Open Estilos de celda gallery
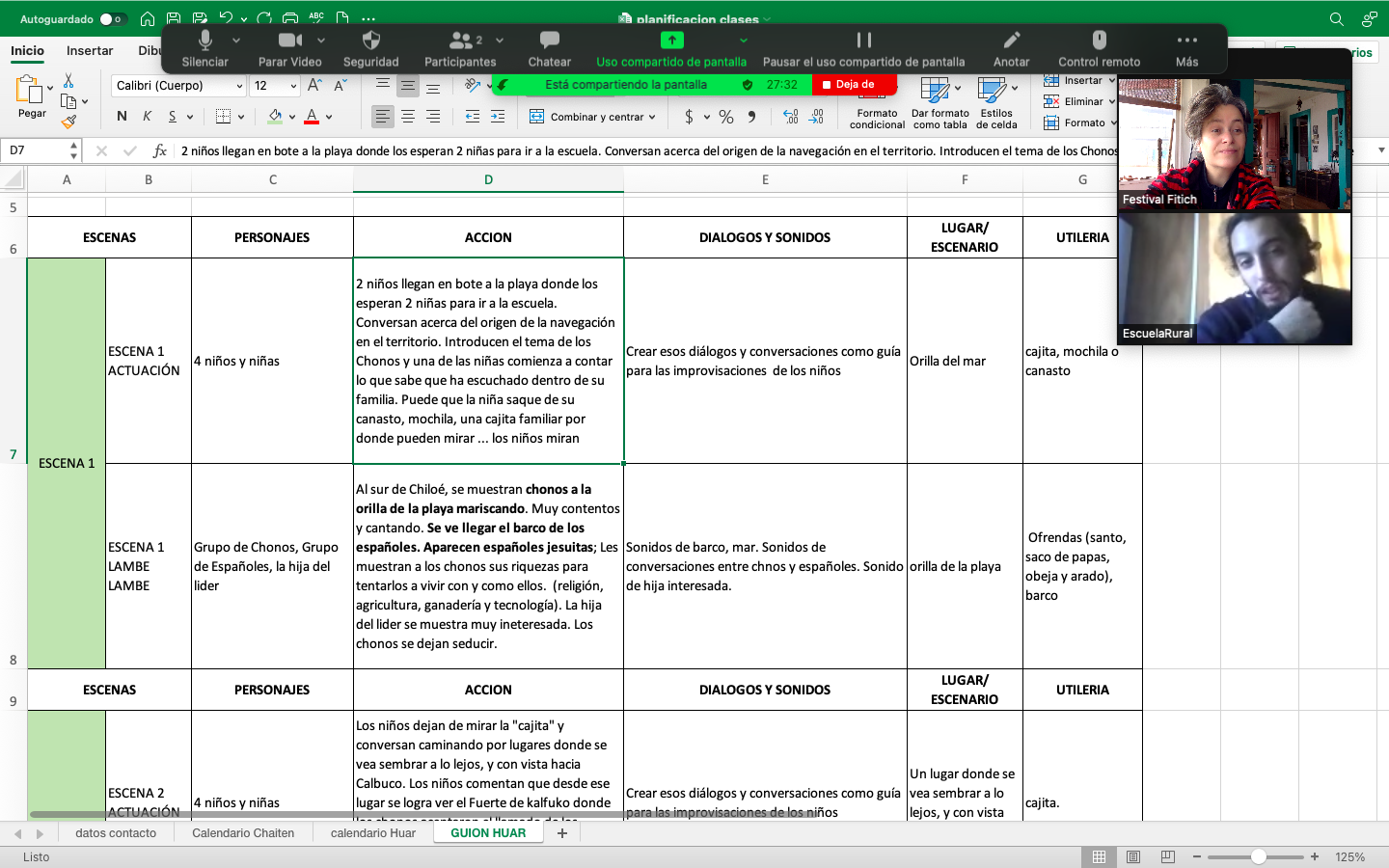1389x868 pixels. (x=996, y=102)
